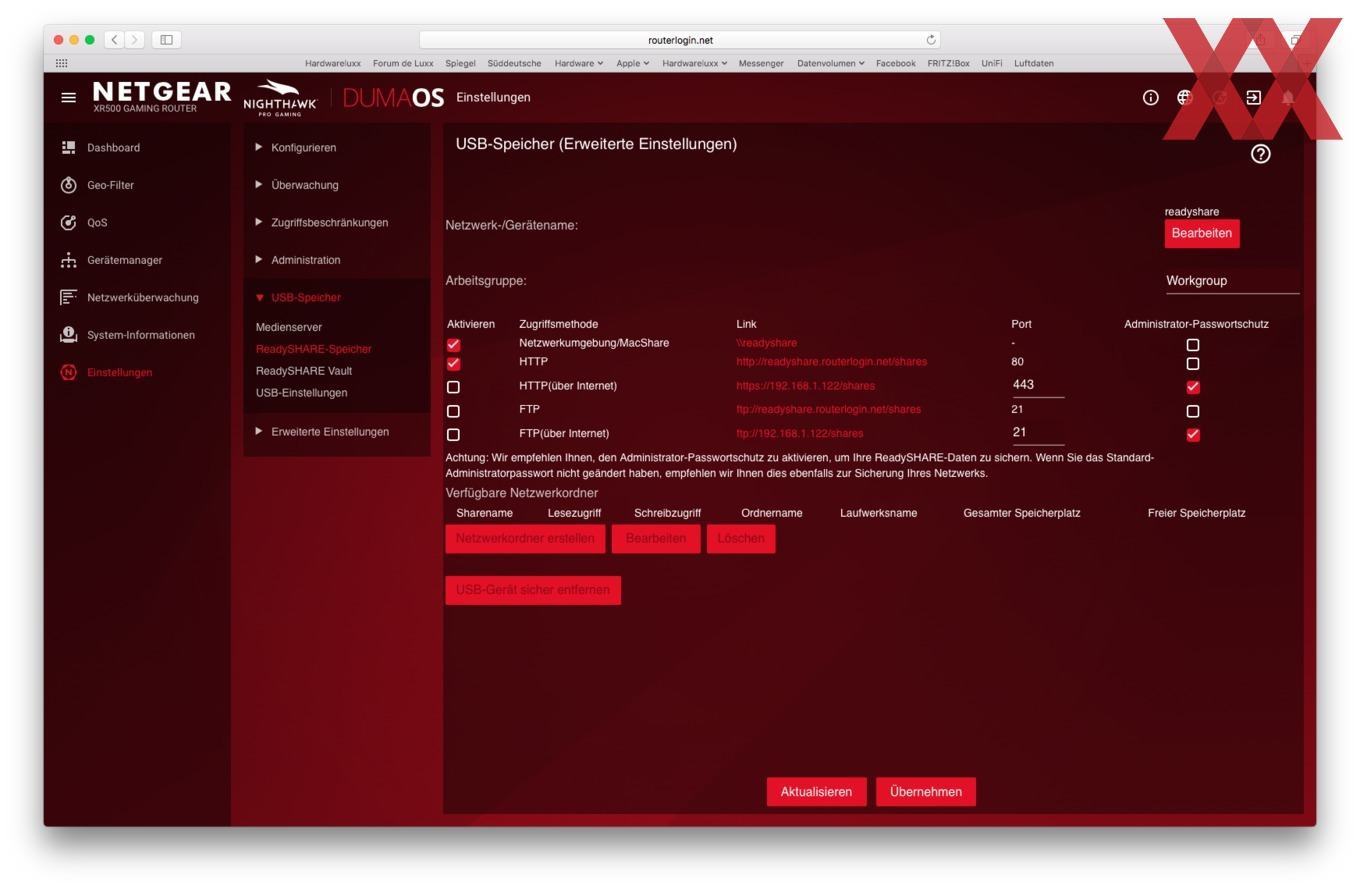Click the FTP(über Internet) port 21 field
This screenshot has height=889, width=1360.
(x=1038, y=433)
